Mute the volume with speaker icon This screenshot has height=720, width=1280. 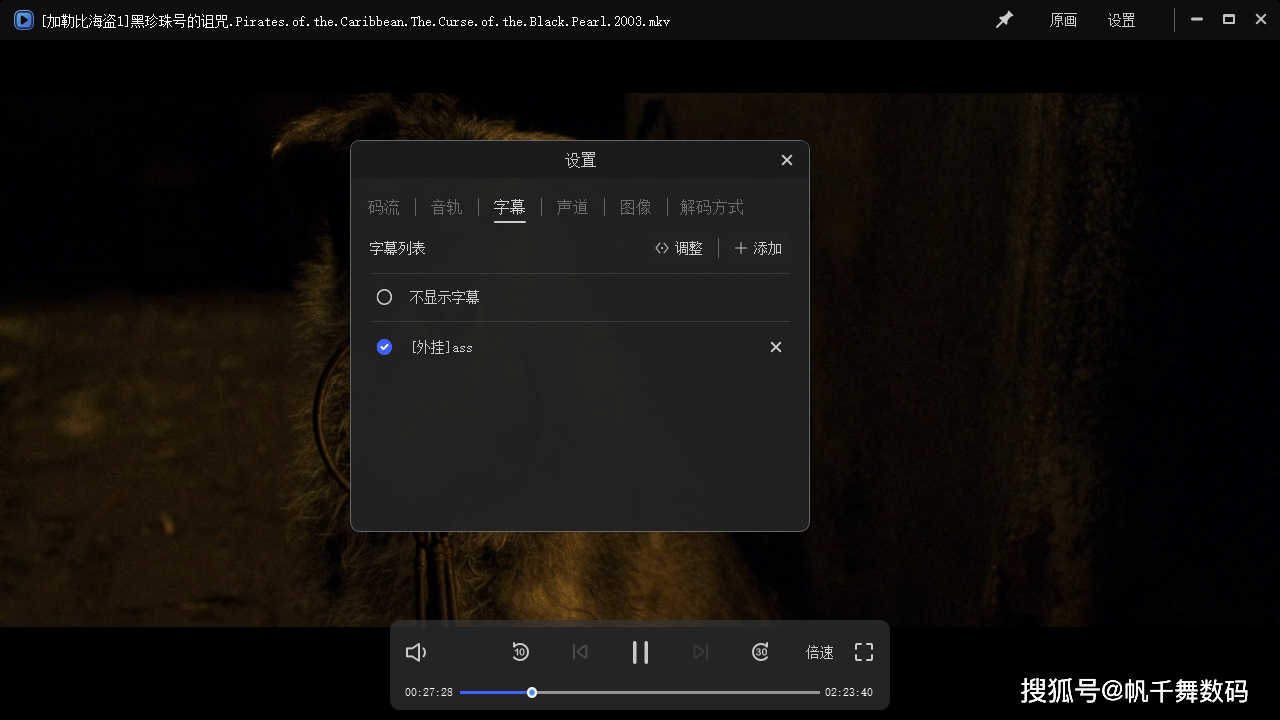pos(416,652)
